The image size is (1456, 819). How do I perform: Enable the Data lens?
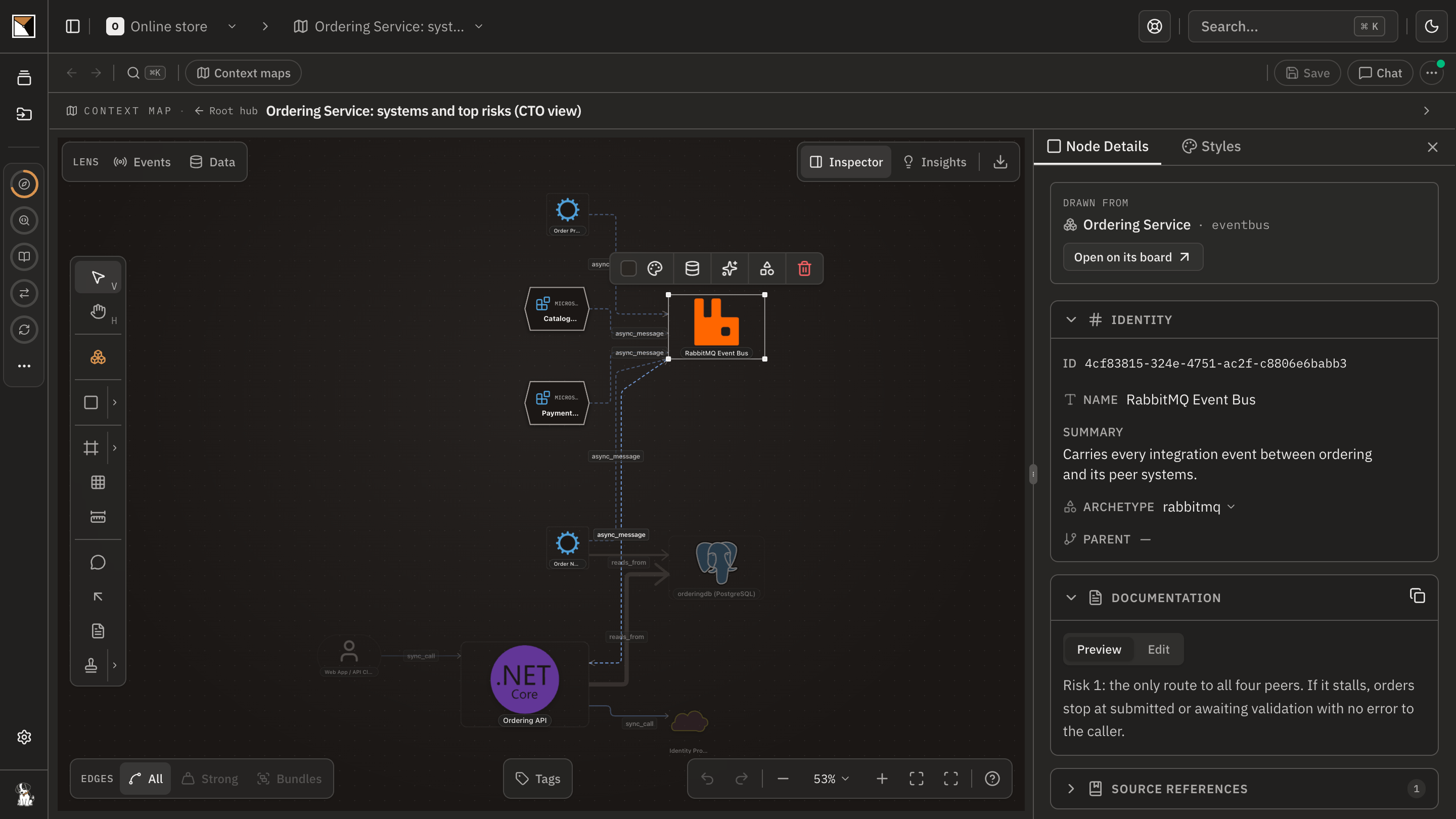[x=212, y=162]
